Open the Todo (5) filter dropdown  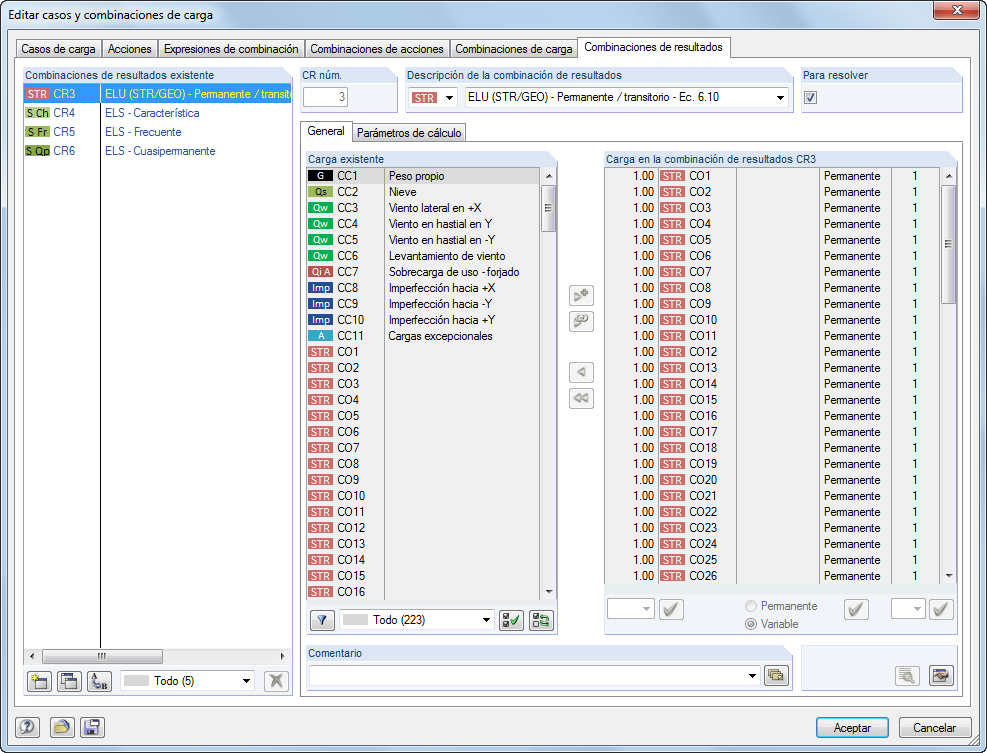click(x=246, y=681)
